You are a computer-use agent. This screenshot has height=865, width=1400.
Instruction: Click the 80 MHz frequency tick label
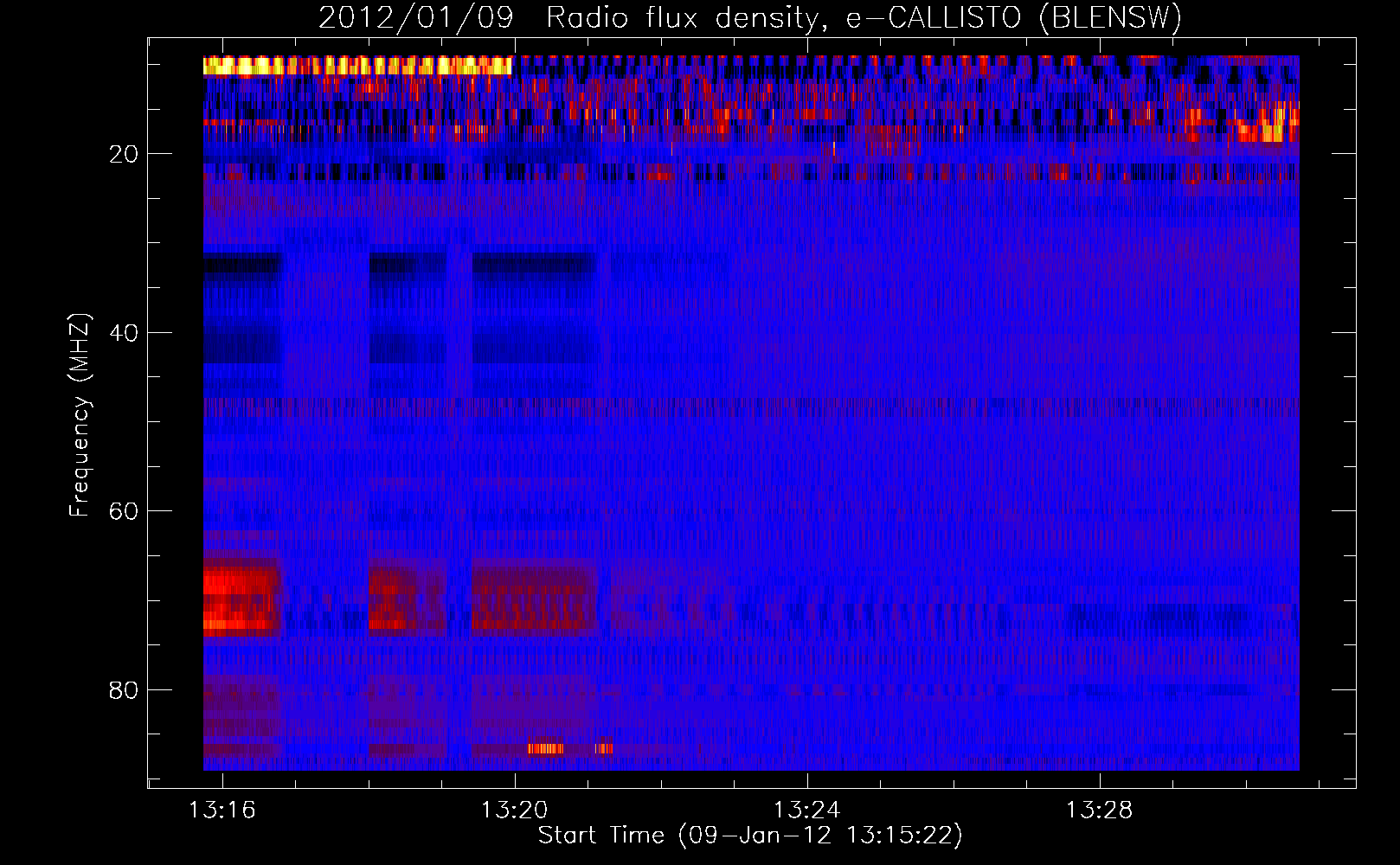click(124, 690)
